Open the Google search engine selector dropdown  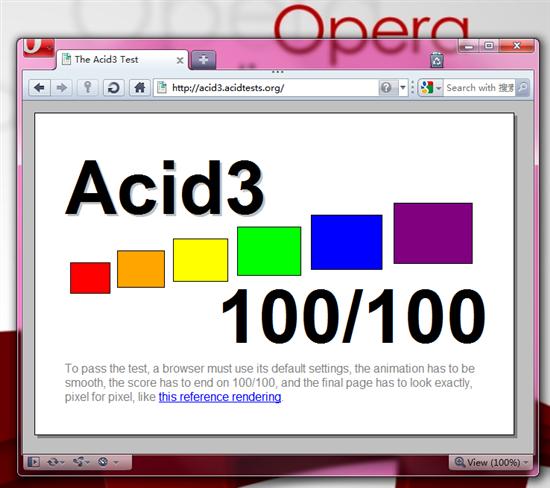pos(430,88)
